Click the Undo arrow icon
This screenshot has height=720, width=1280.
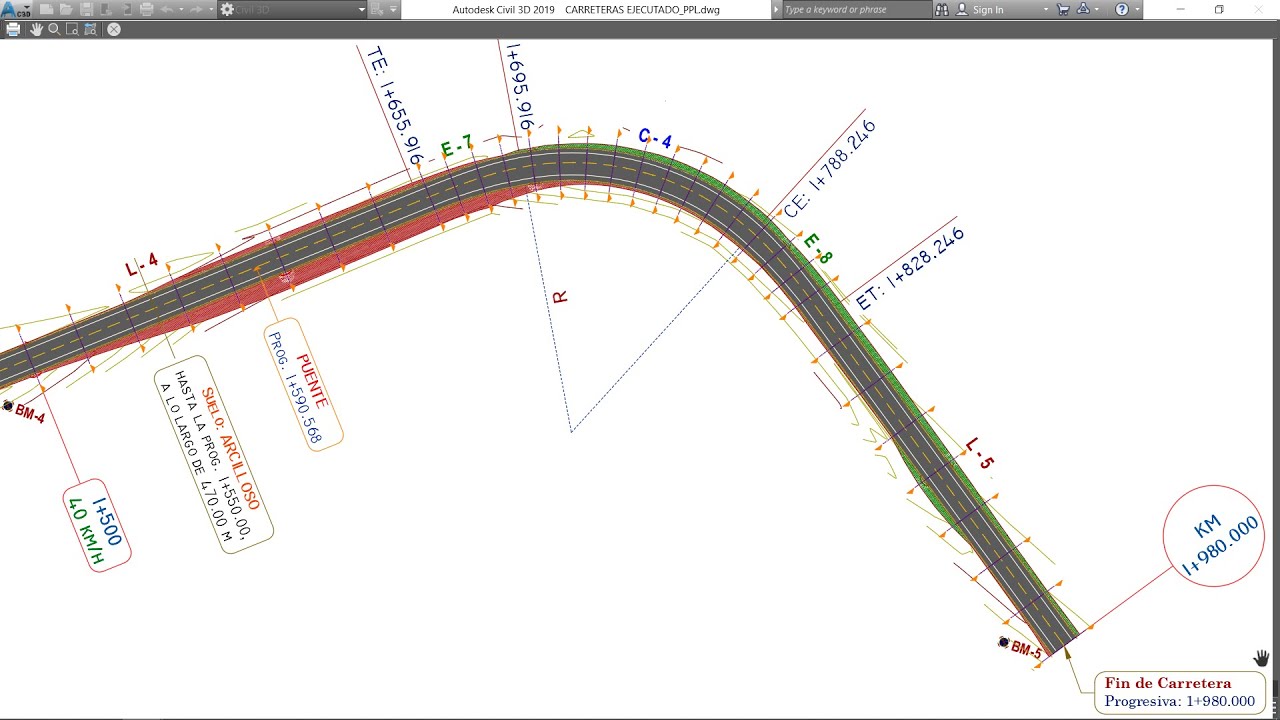tap(166, 9)
